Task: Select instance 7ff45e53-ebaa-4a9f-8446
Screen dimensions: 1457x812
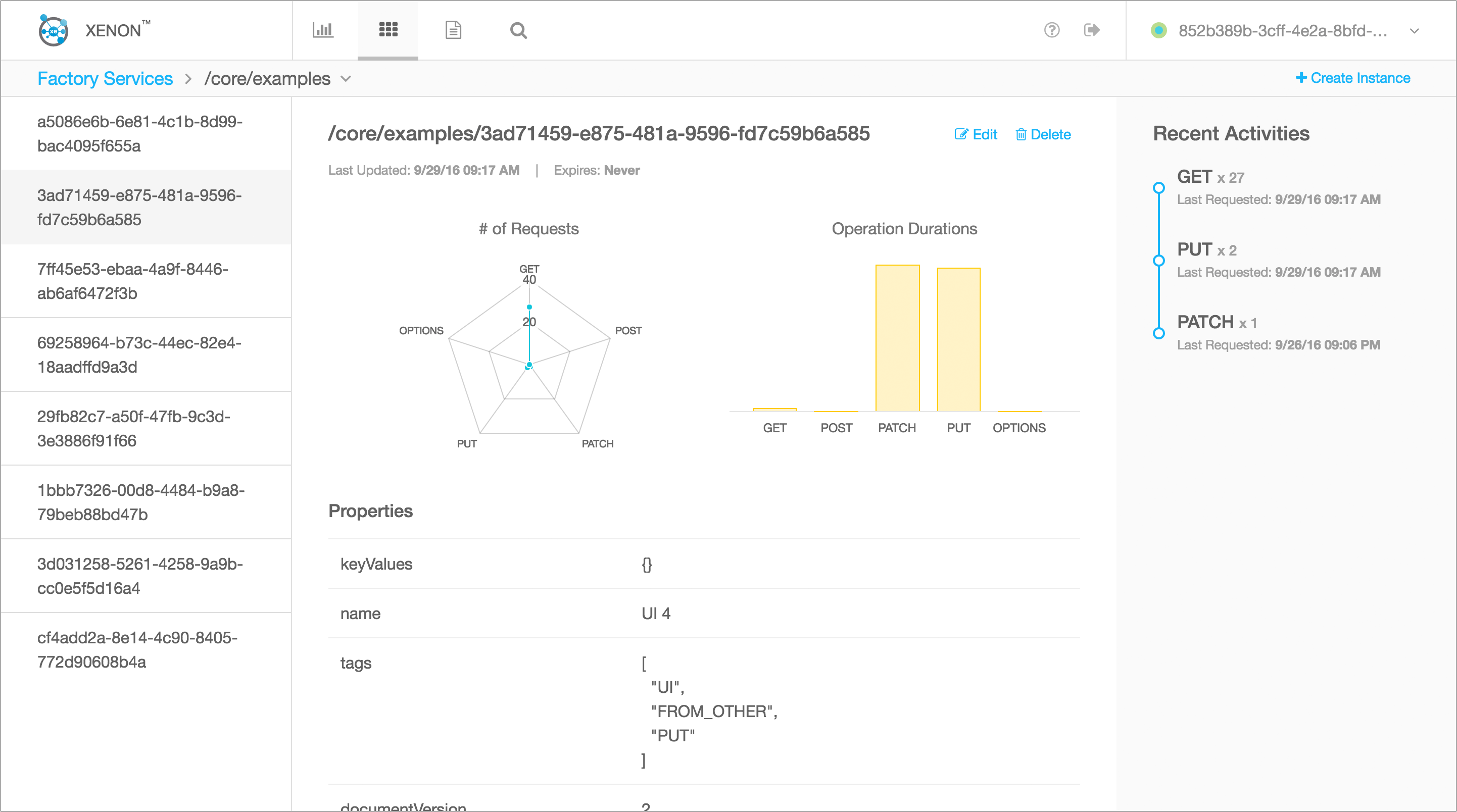Action: 146,281
